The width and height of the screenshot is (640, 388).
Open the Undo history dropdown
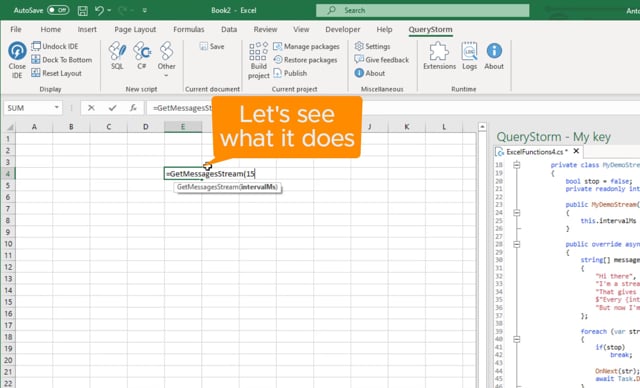[x=109, y=10]
